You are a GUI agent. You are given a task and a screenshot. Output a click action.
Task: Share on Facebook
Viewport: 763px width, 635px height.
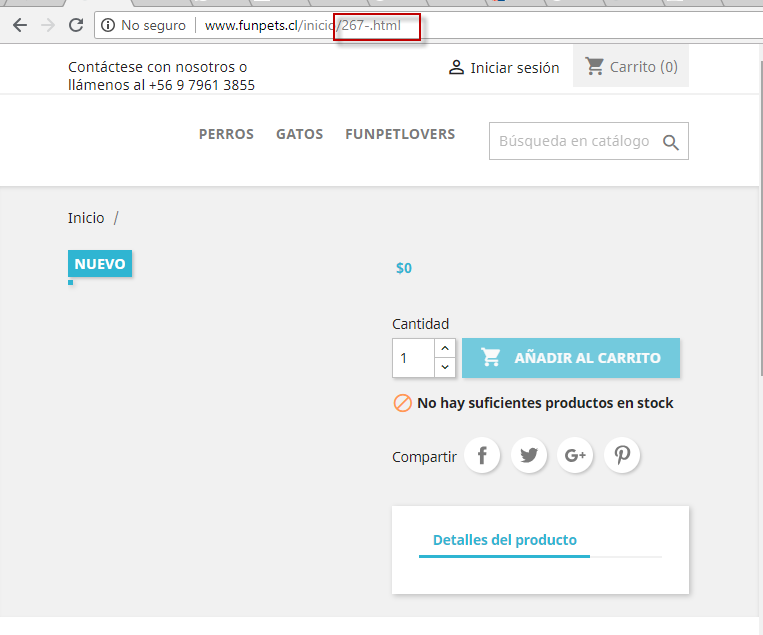(x=482, y=455)
